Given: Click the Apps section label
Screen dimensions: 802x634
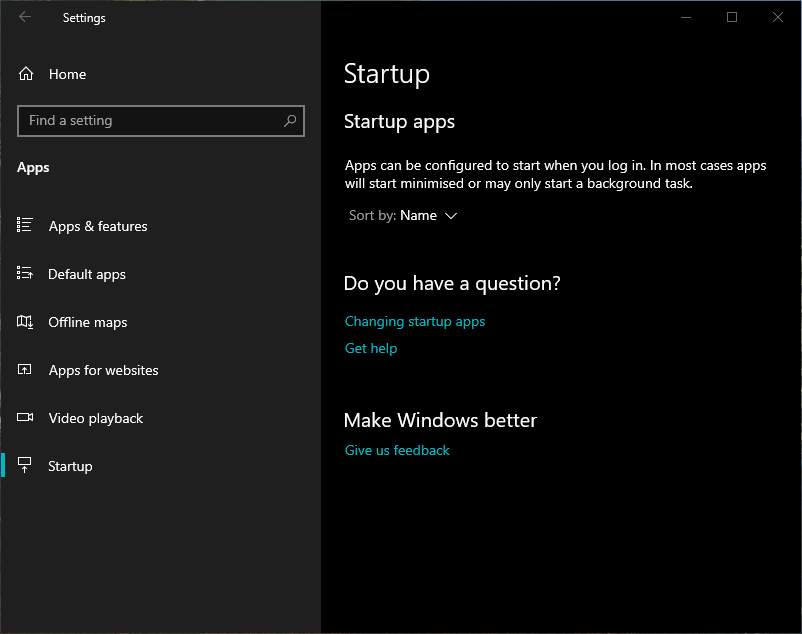Looking at the screenshot, I should tap(33, 167).
